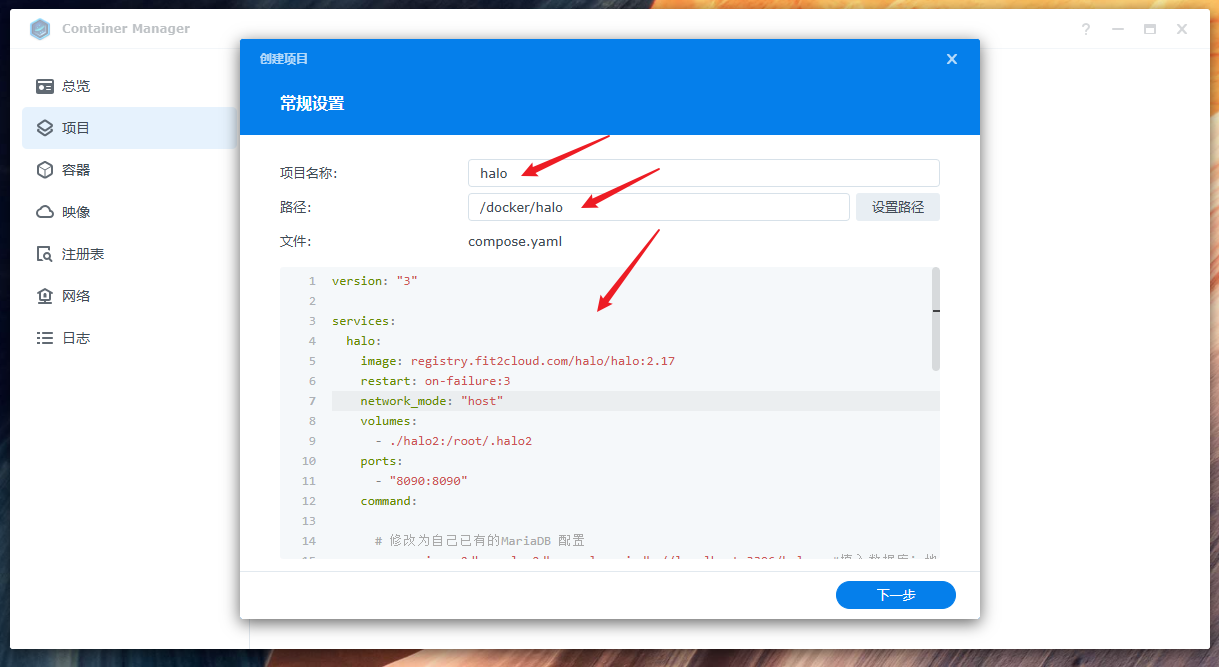Click the 映像 image cloud icon
This screenshot has height=667, width=1219.
tap(45, 212)
